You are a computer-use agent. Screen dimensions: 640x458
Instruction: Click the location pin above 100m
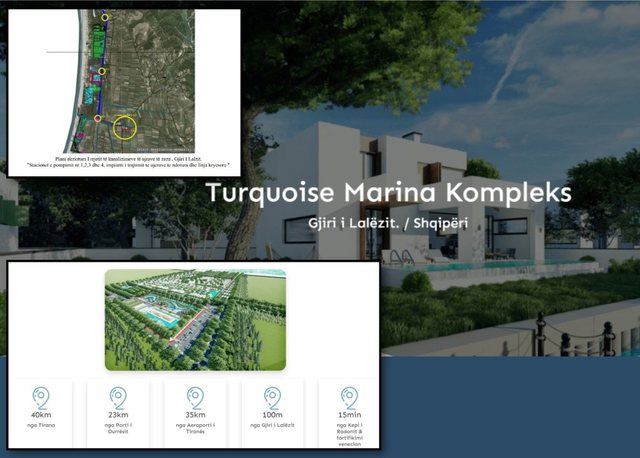271,397
